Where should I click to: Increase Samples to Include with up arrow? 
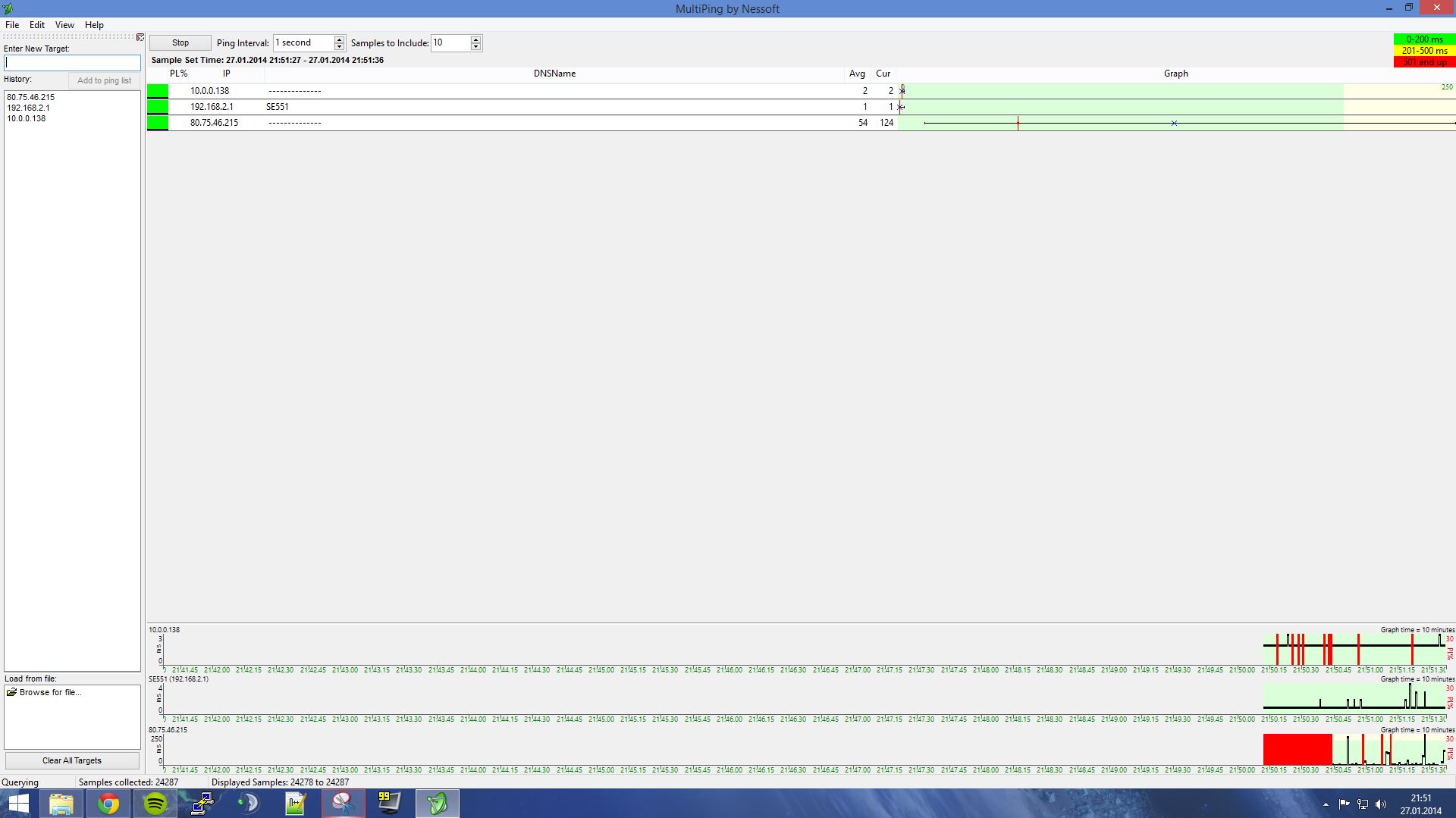pos(475,39)
